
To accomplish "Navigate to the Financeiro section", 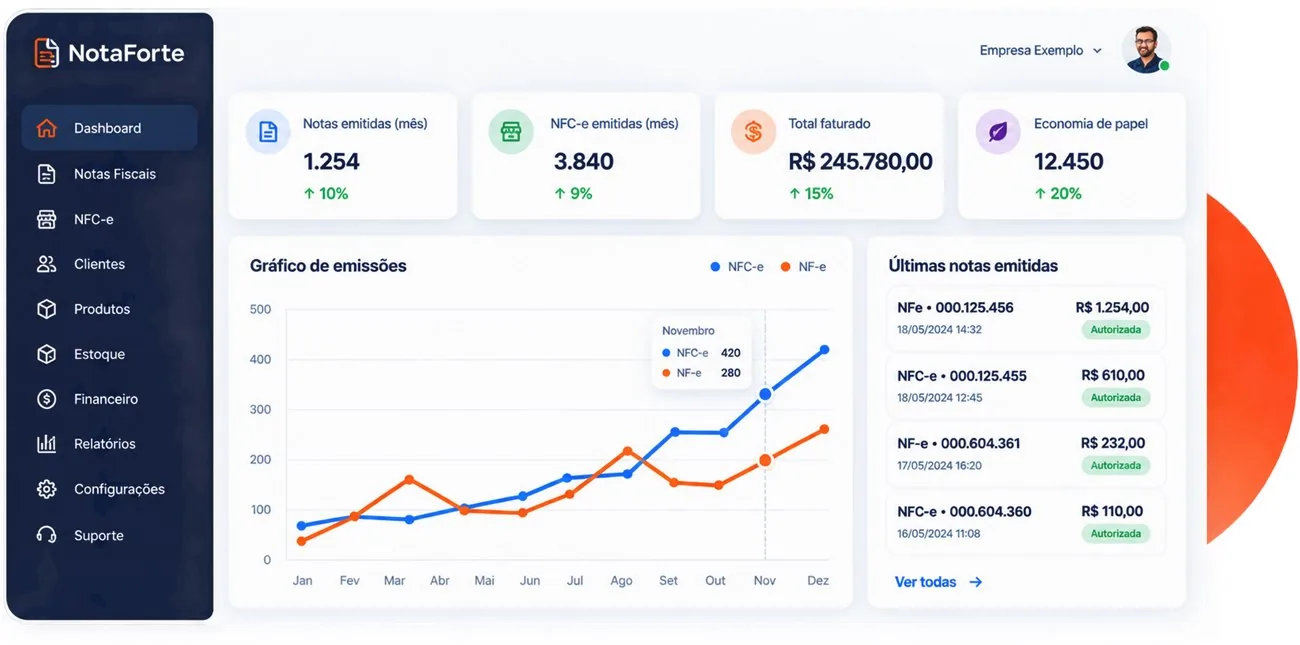I will coord(109,399).
